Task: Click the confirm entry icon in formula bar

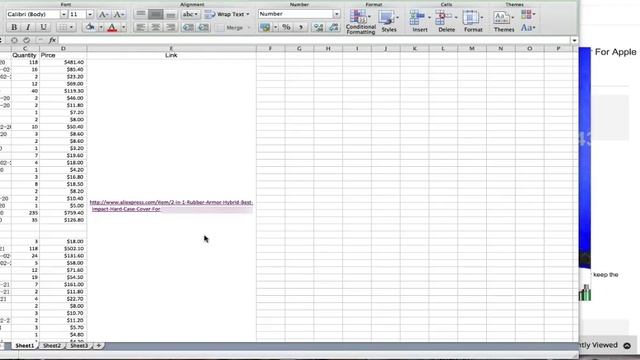Action: click(27, 40)
